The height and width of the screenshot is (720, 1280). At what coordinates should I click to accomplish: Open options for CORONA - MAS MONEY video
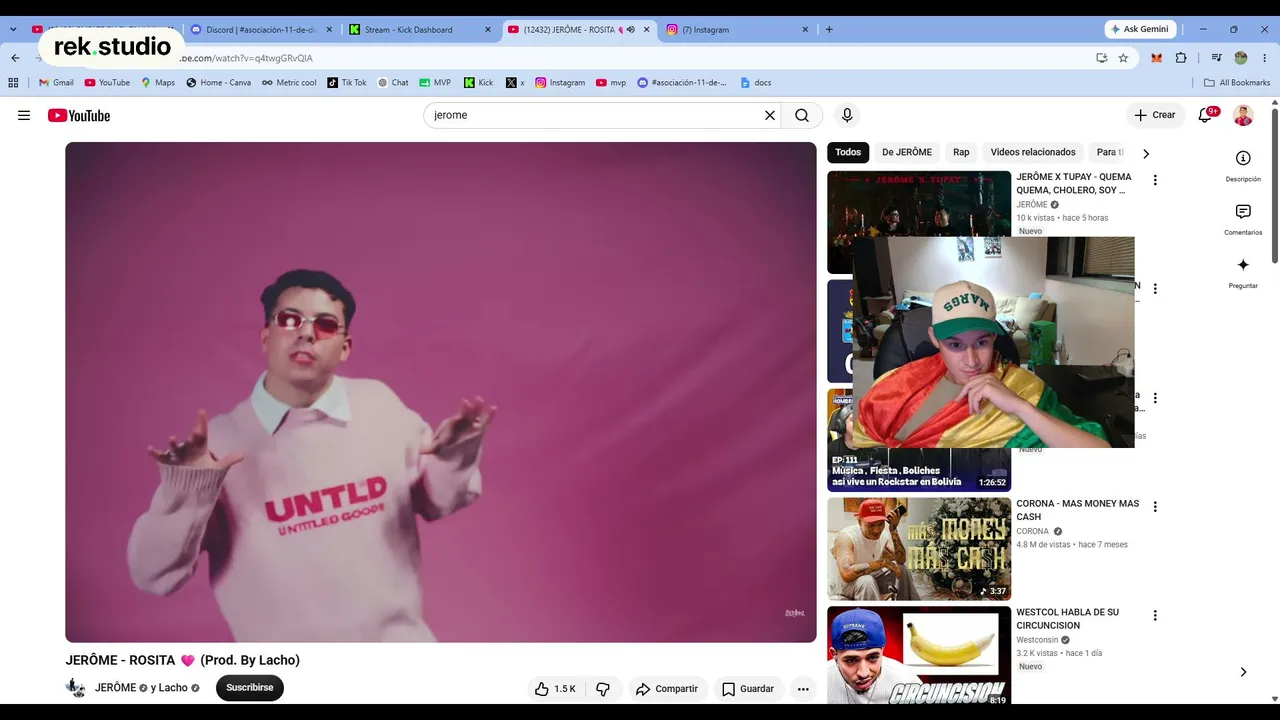point(1155,507)
